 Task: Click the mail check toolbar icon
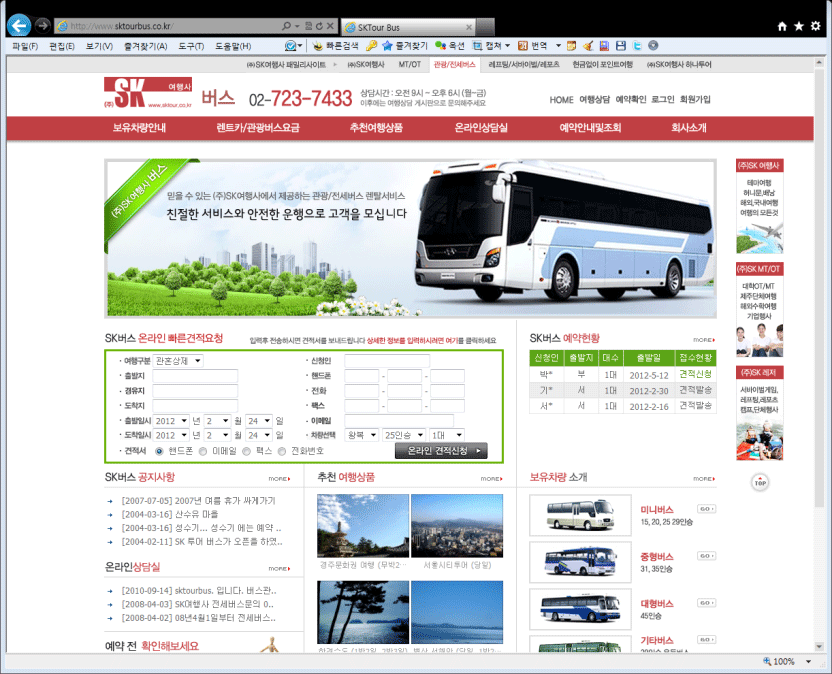click(x=291, y=46)
